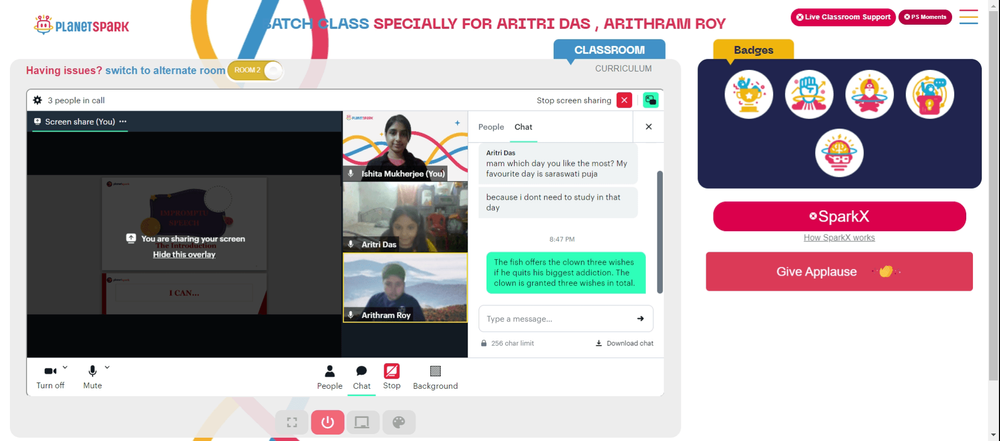Open the CURRICULUM tab
This screenshot has width=1000, height=441.
click(623, 68)
